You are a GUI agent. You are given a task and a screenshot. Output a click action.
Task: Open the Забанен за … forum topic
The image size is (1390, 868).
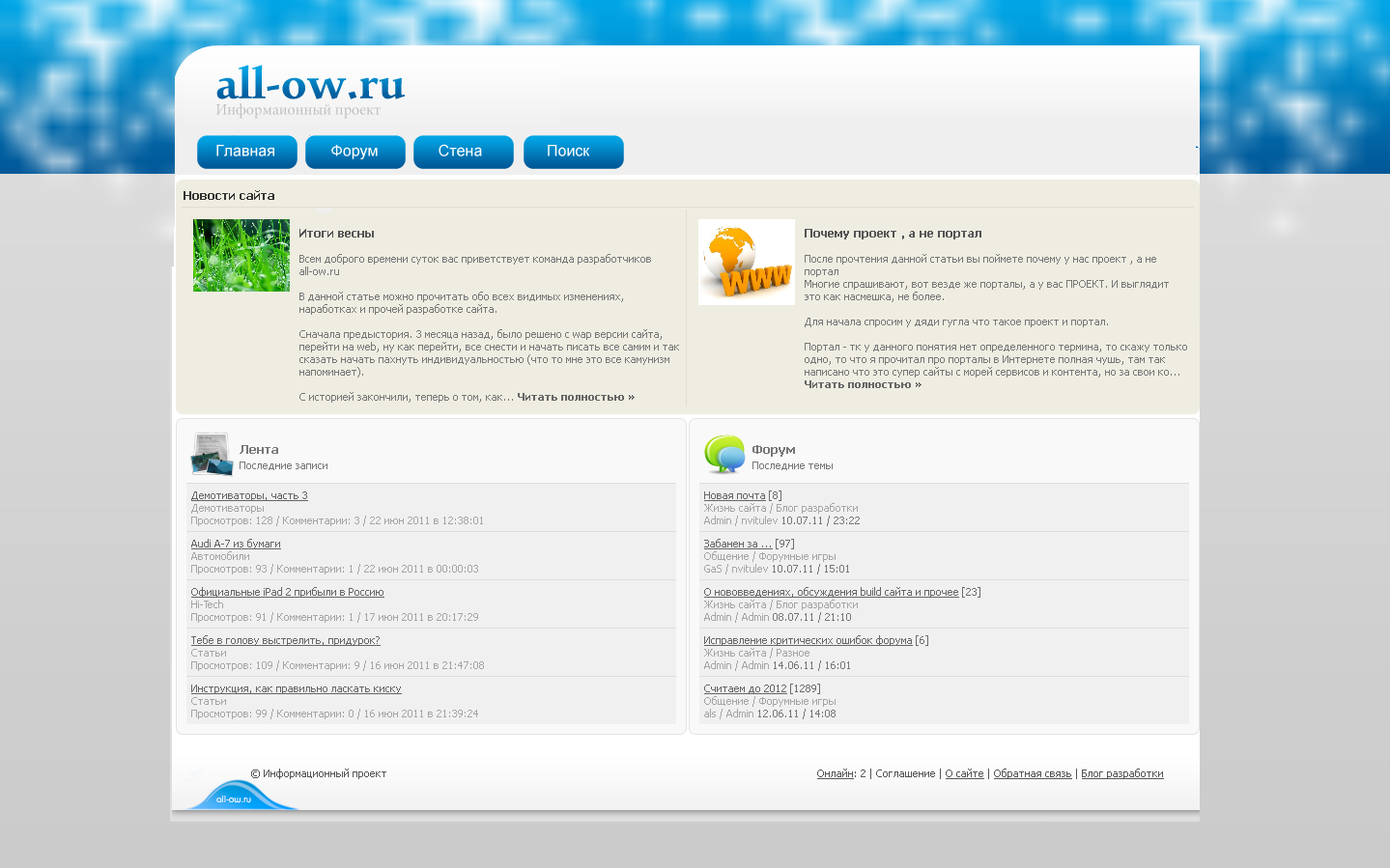(738, 544)
